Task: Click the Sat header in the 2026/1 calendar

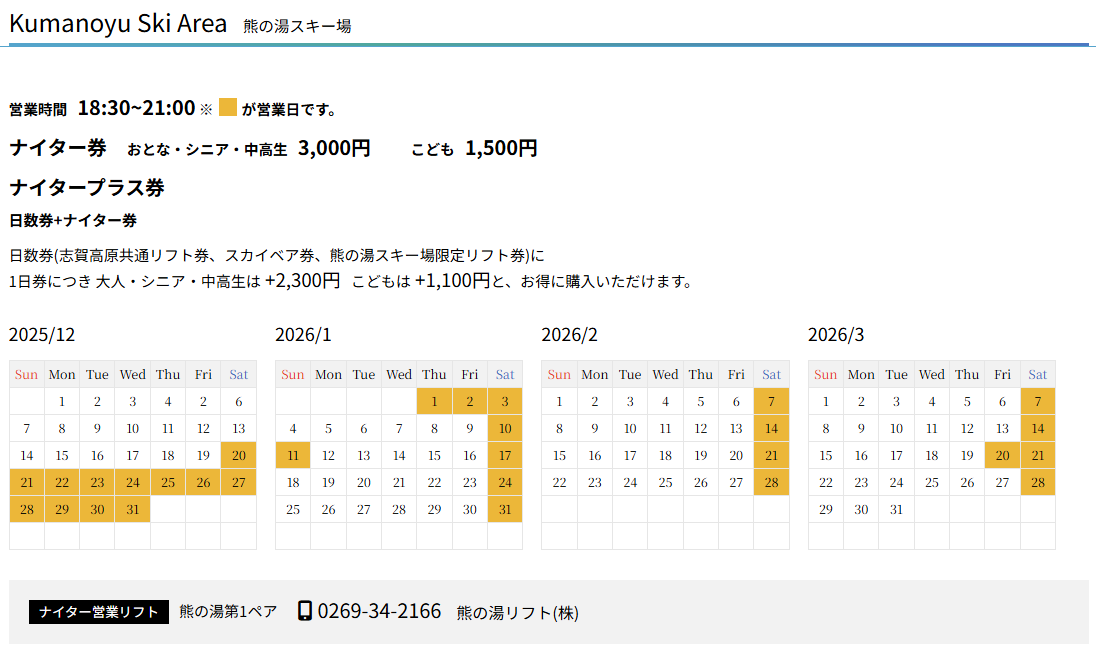Action: [505, 374]
